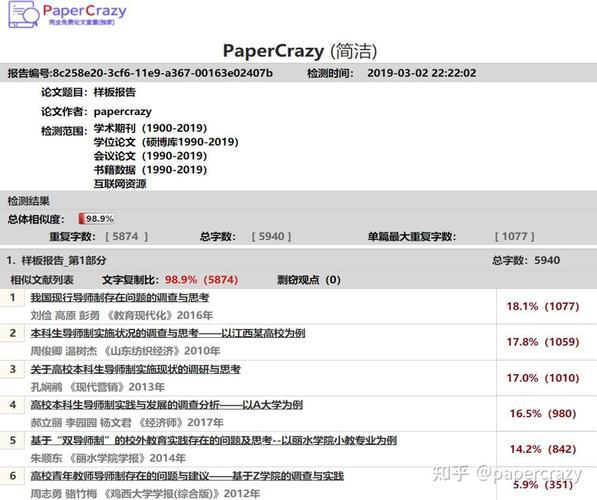Click scope entry '书籍数据 (1990-2019)'
Screen dimensions: 597x500
150,170
